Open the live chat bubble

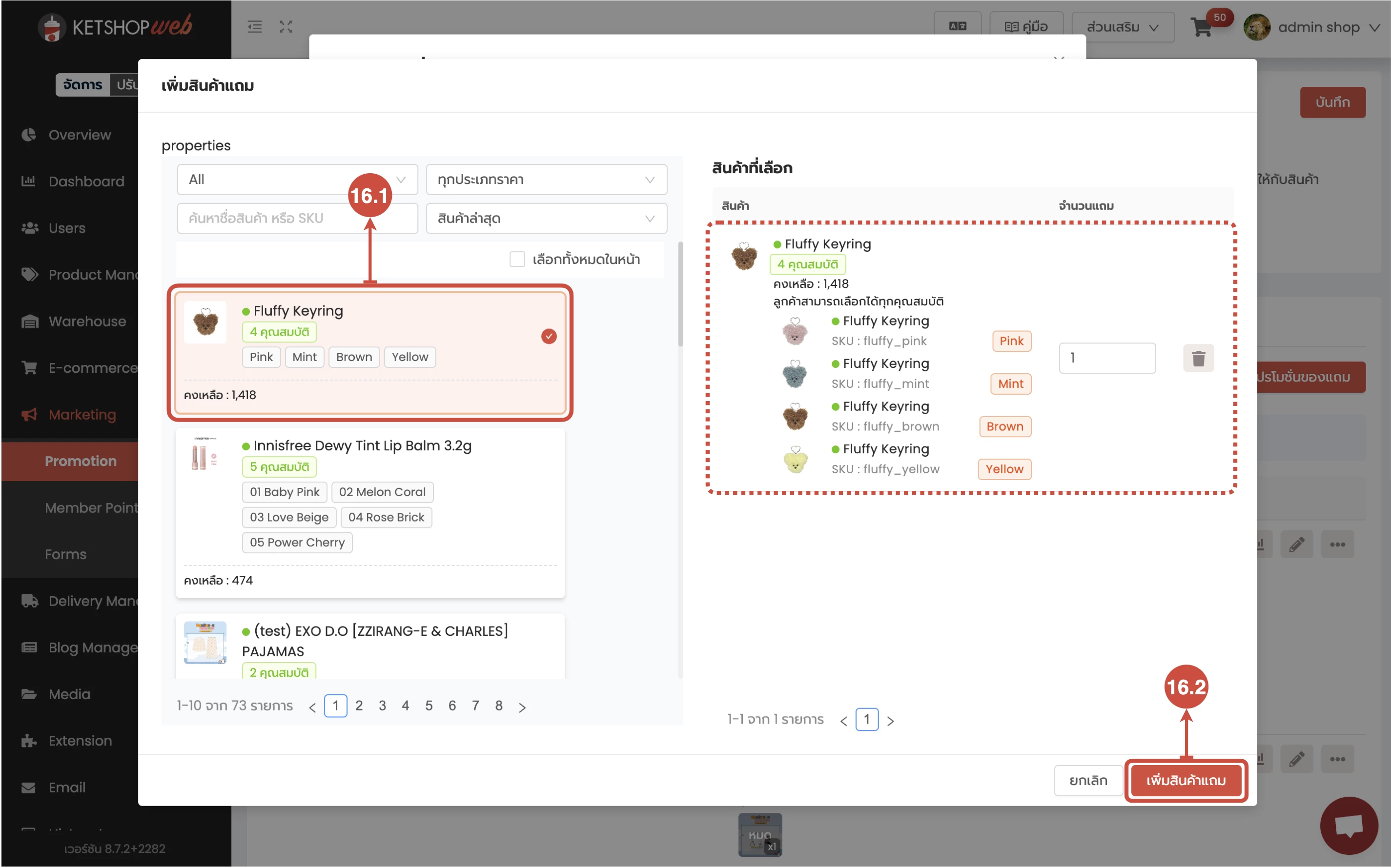pyautogui.click(x=1348, y=825)
